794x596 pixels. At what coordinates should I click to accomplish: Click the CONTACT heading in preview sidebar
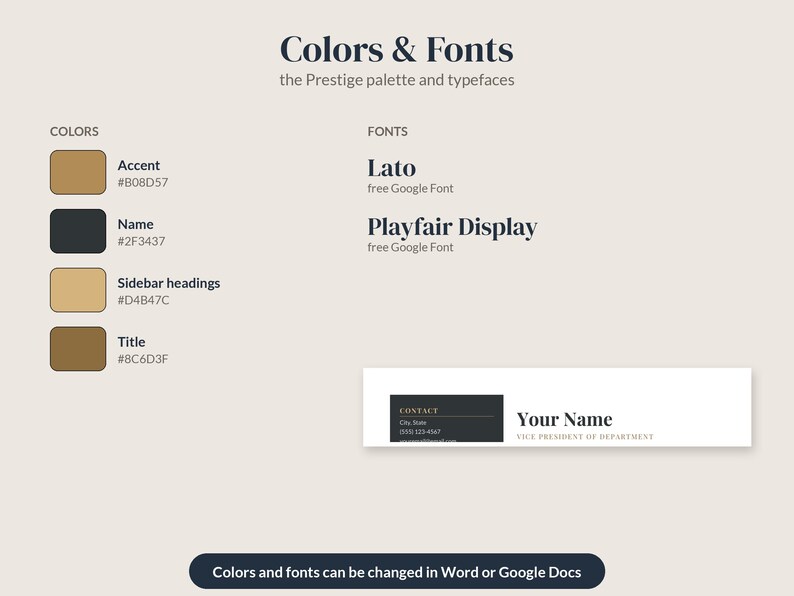pyautogui.click(x=419, y=411)
